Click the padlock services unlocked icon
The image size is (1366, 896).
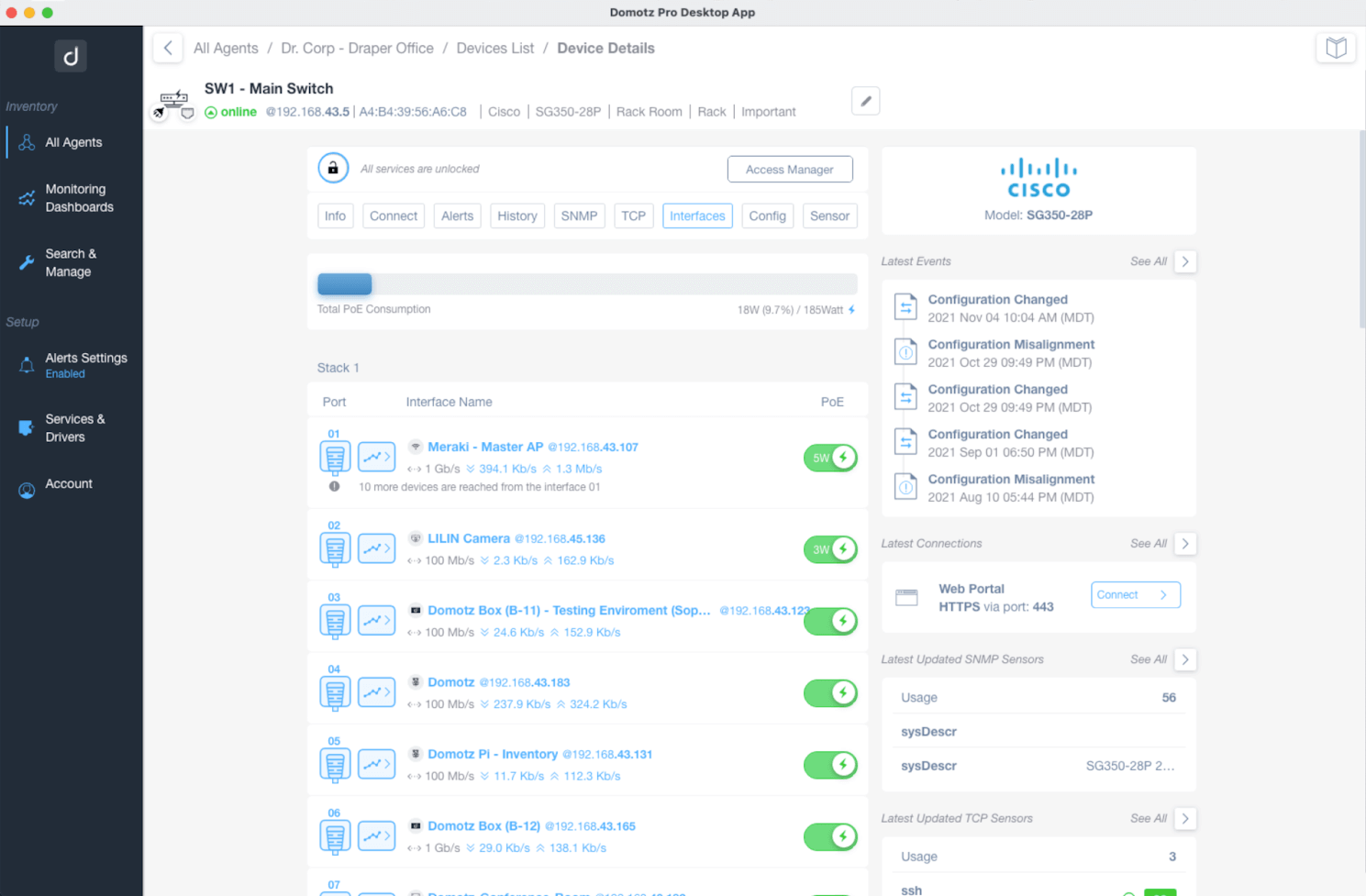(333, 169)
